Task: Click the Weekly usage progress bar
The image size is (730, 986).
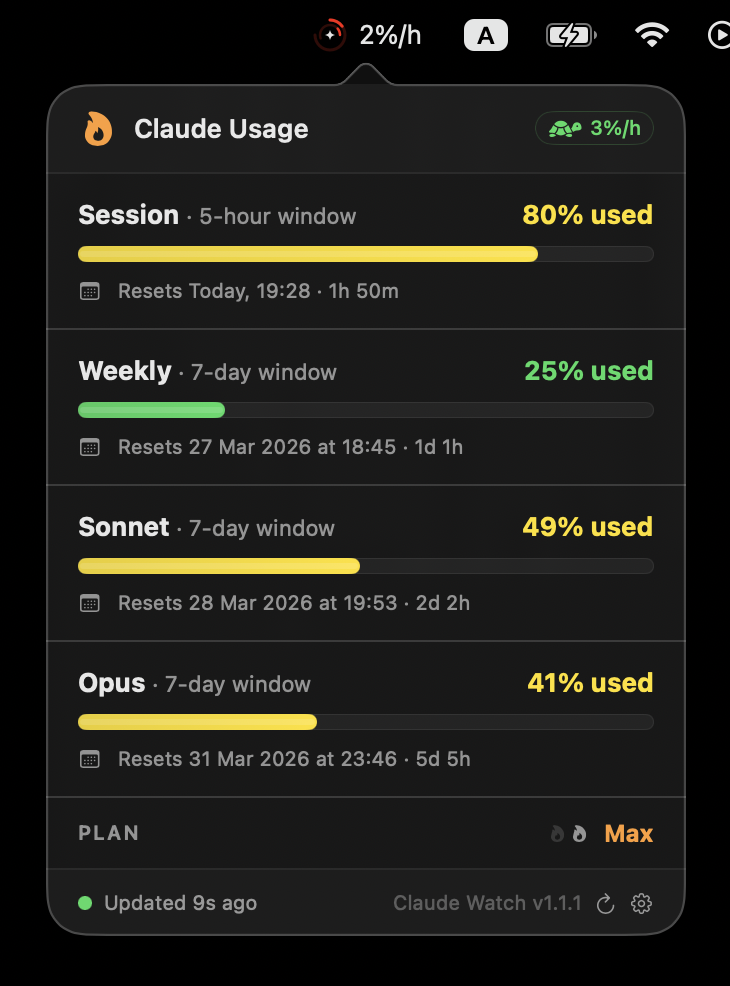Action: click(x=366, y=410)
